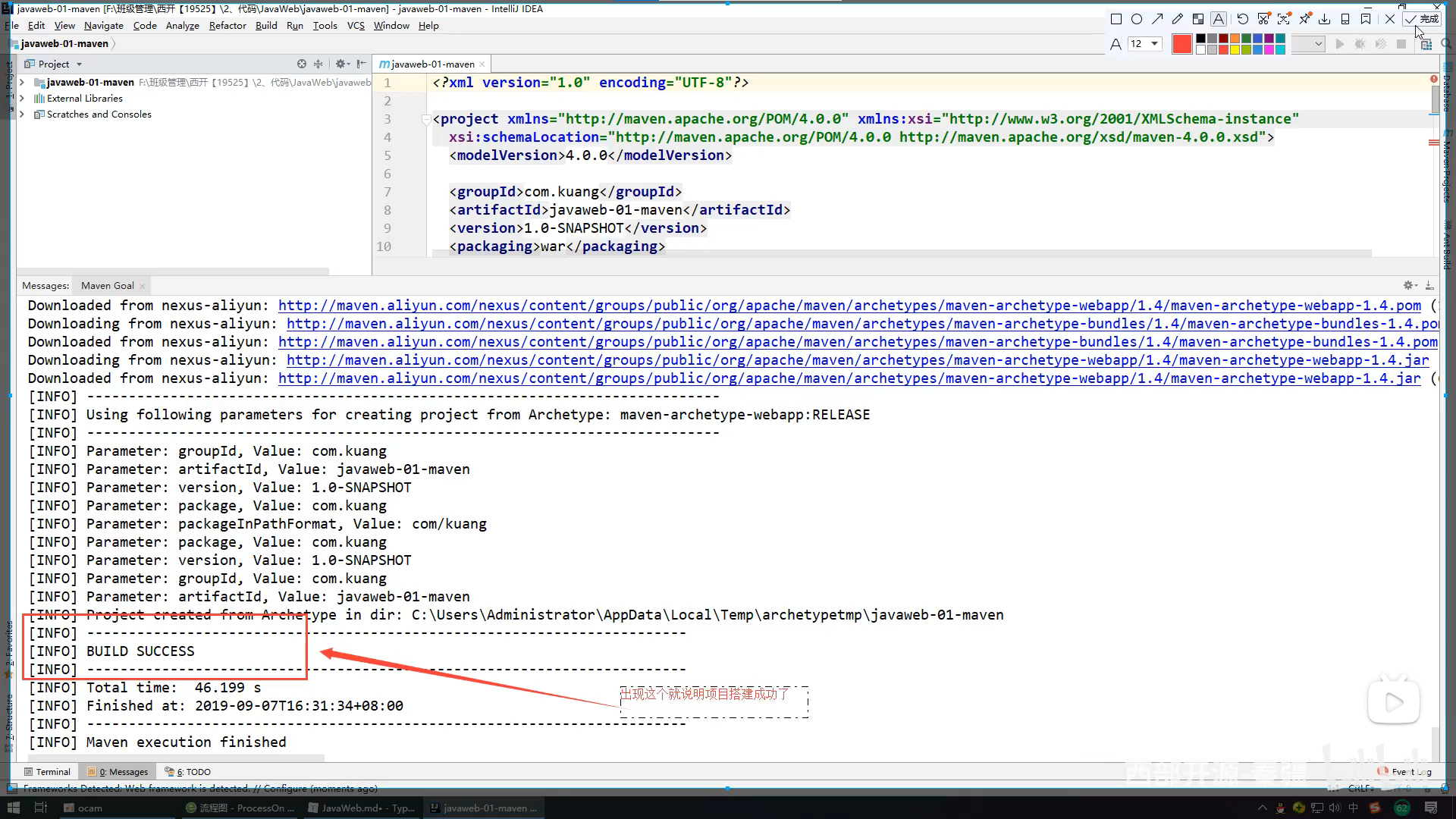Switch to the TODO tool tab

(188, 771)
